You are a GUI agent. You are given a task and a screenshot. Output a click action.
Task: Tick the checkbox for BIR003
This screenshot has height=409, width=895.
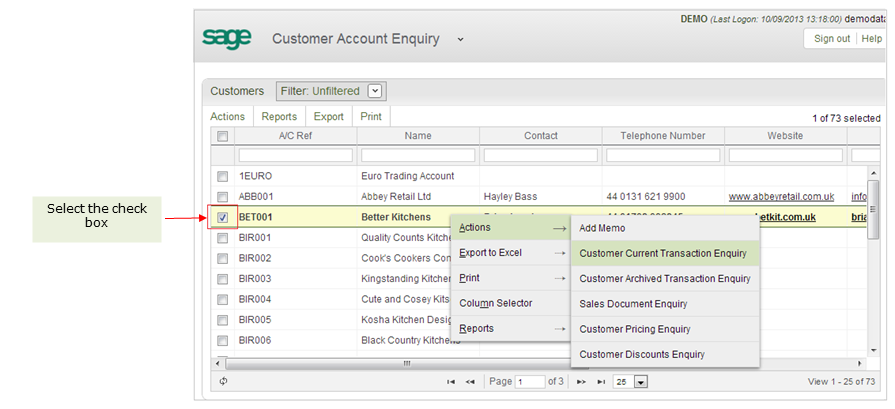(x=223, y=278)
